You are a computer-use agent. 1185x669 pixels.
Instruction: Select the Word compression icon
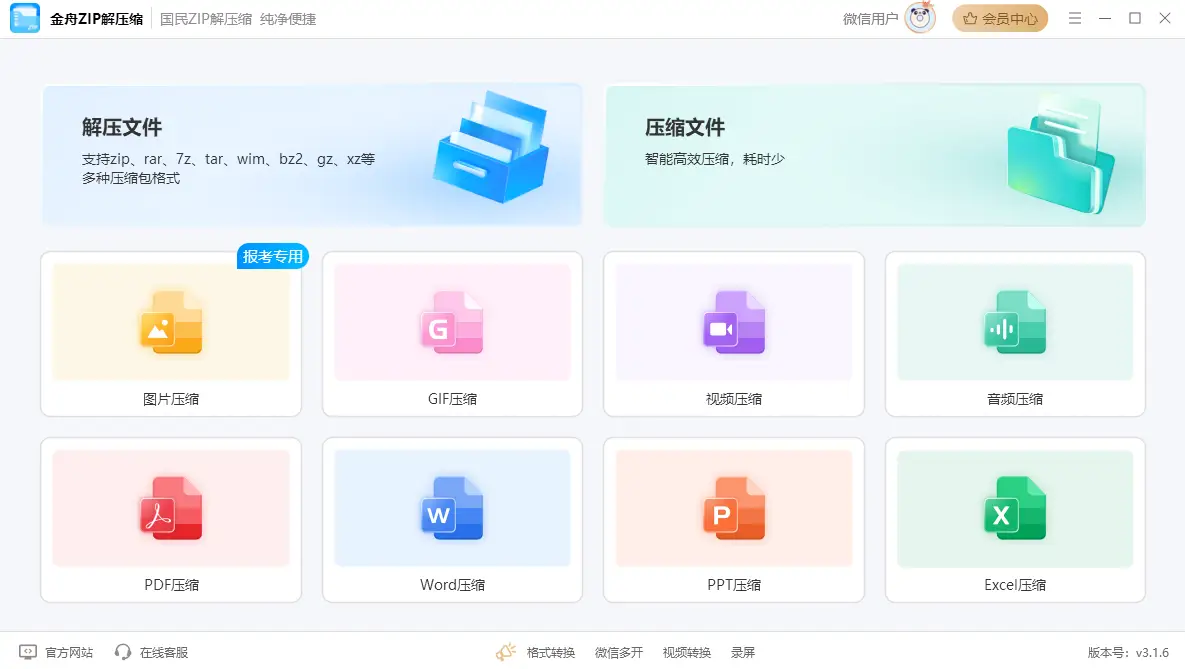coord(452,507)
